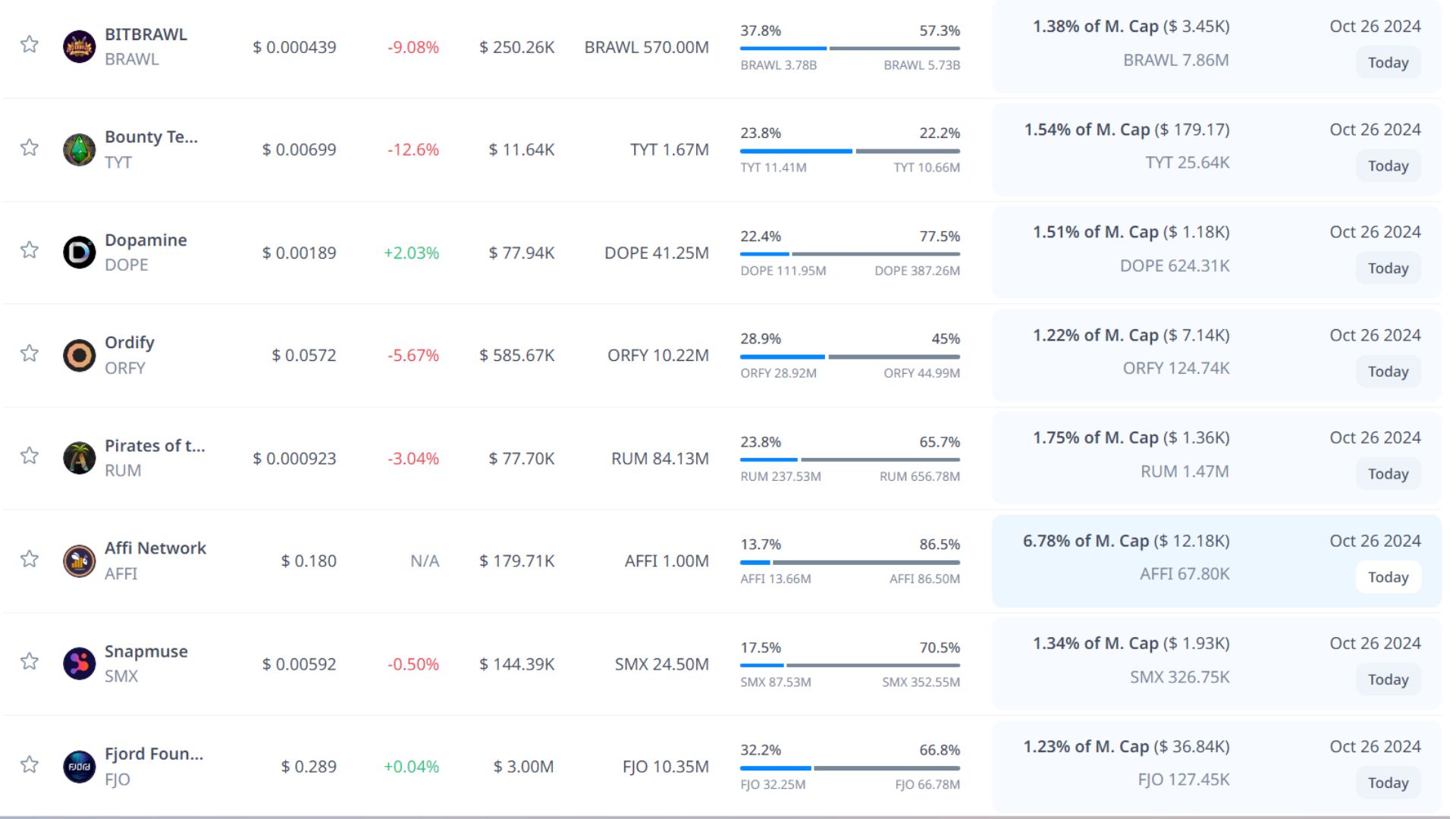Open the Snapmuse project name link

click(146, 651)
